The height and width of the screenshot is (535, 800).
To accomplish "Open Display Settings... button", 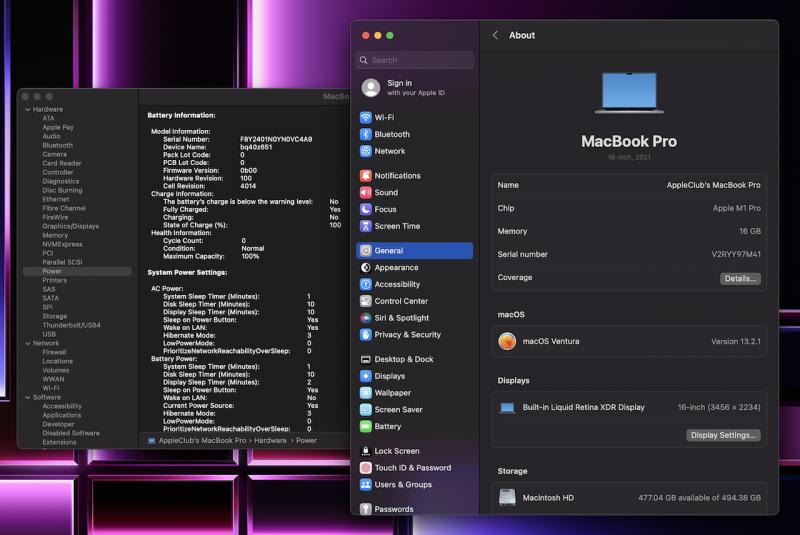I will click(x=724, y=435).
